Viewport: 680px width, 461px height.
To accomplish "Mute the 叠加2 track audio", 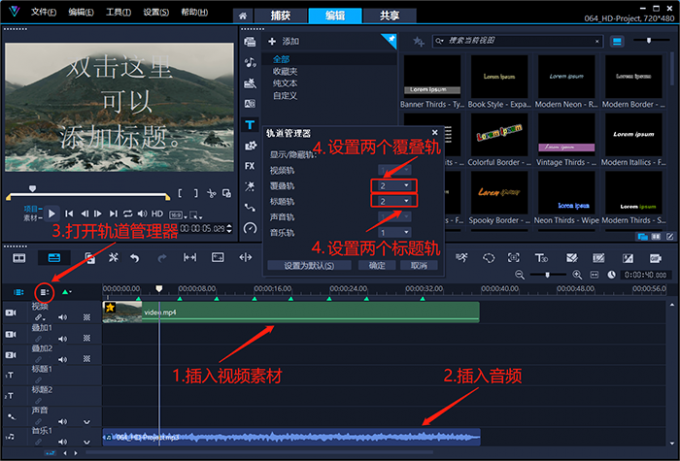I will 62,359.
